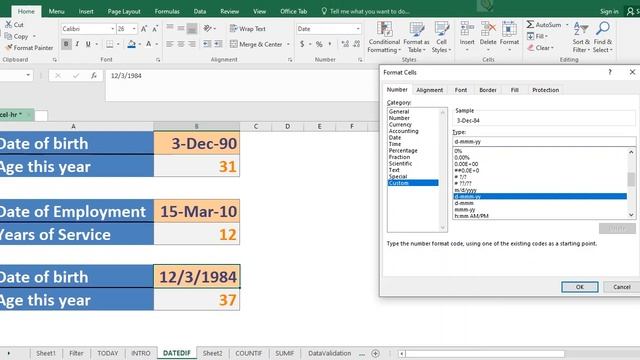Open Sort & Filter menu
640x360 pixels.
581,38
